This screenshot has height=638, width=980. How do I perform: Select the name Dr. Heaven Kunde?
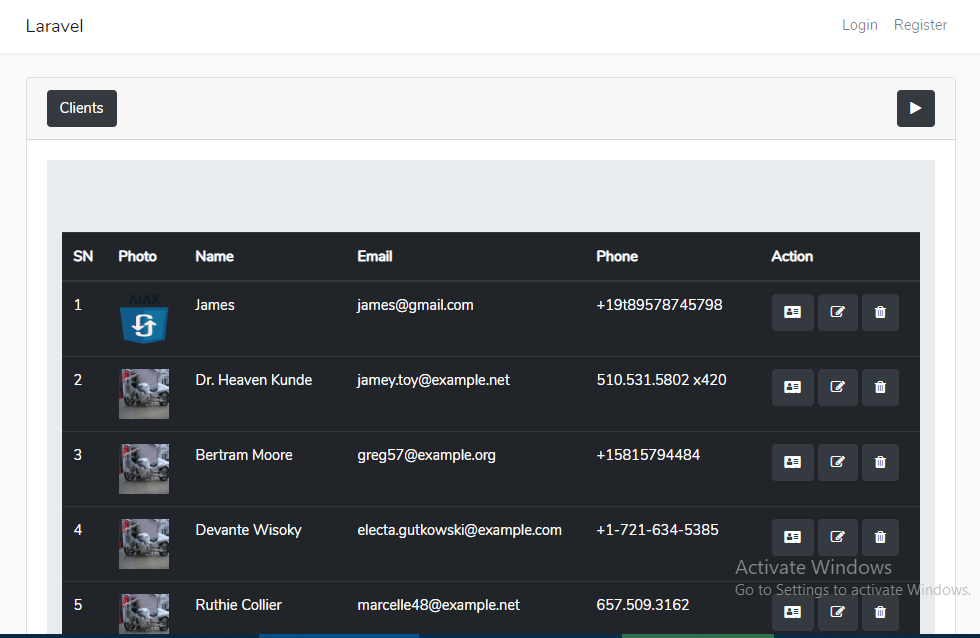pyautogui.click(x=254, y=380)
